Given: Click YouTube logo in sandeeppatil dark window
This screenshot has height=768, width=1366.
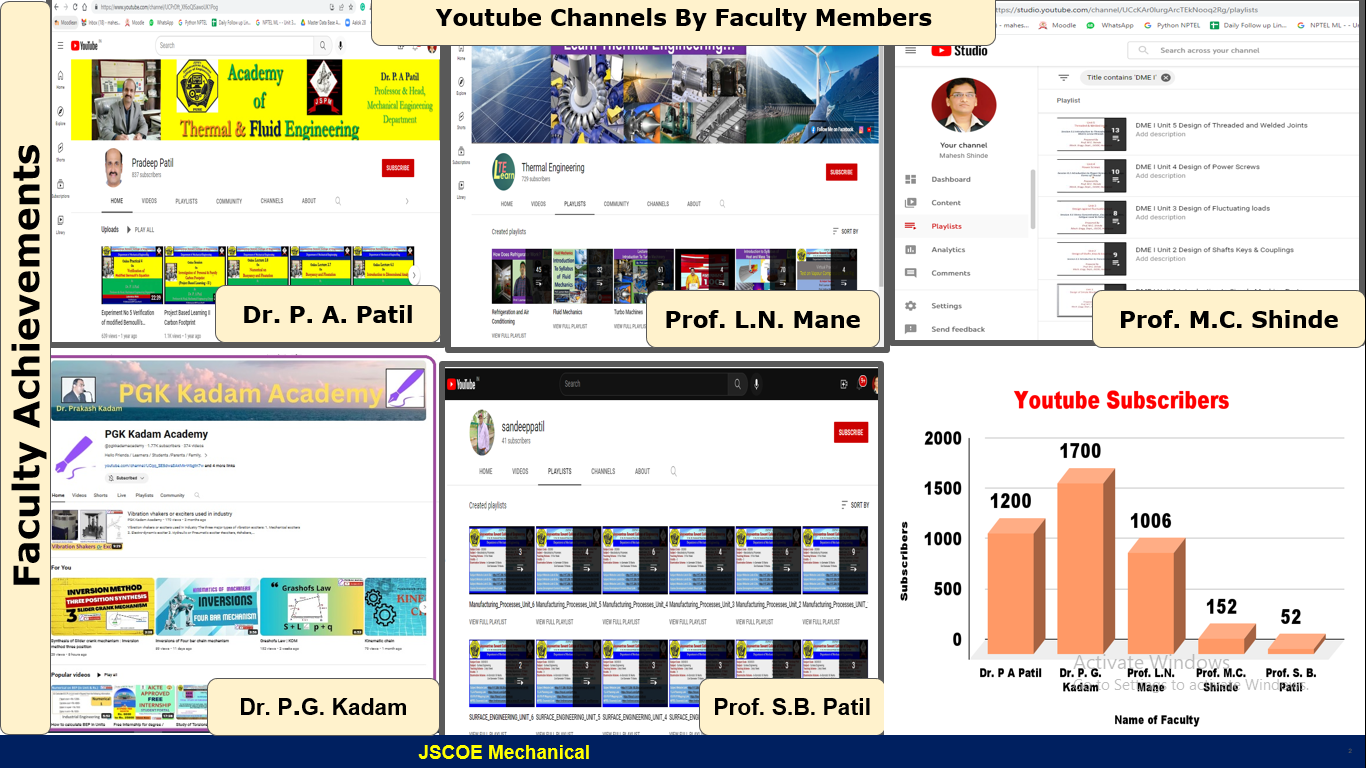Looking at the screenshot, I should [461, 384].
